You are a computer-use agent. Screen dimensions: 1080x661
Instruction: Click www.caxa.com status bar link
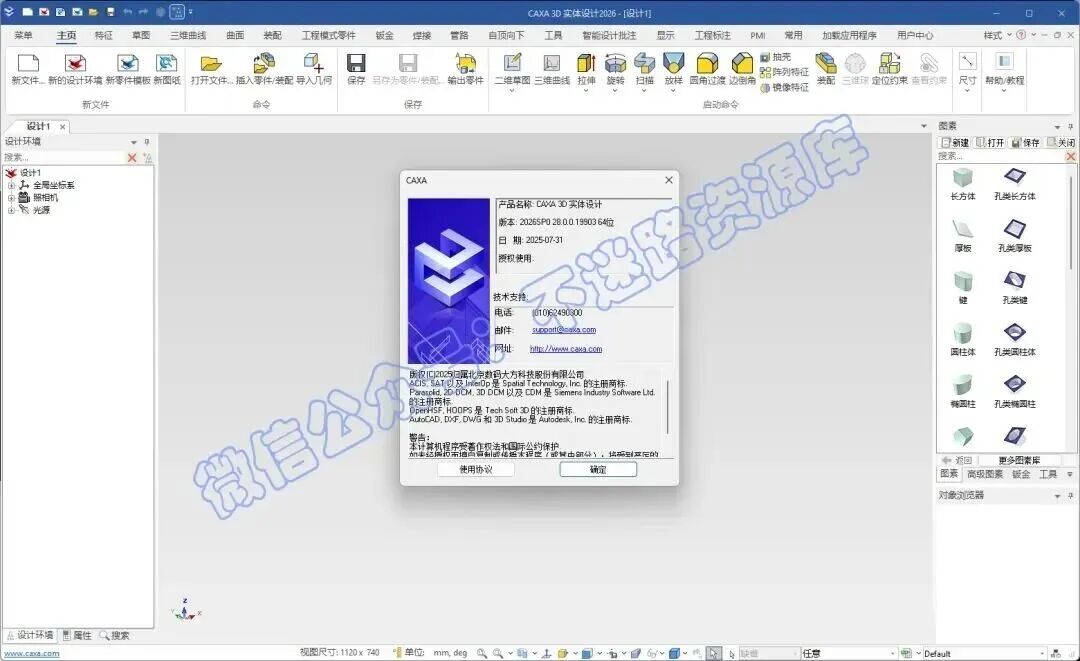tap(32, 654)
